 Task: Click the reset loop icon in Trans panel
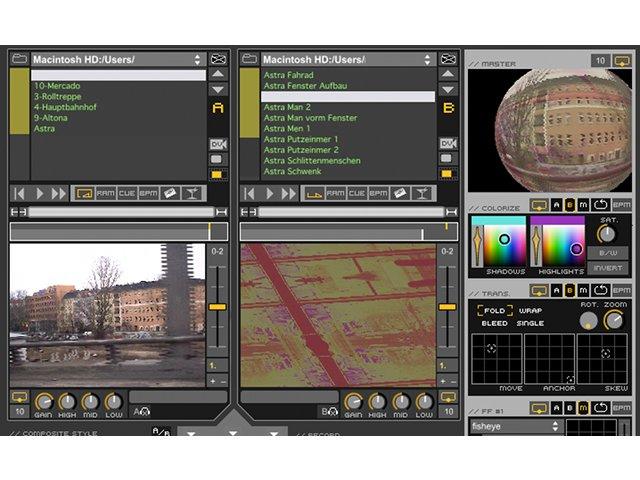pos(600,290)
